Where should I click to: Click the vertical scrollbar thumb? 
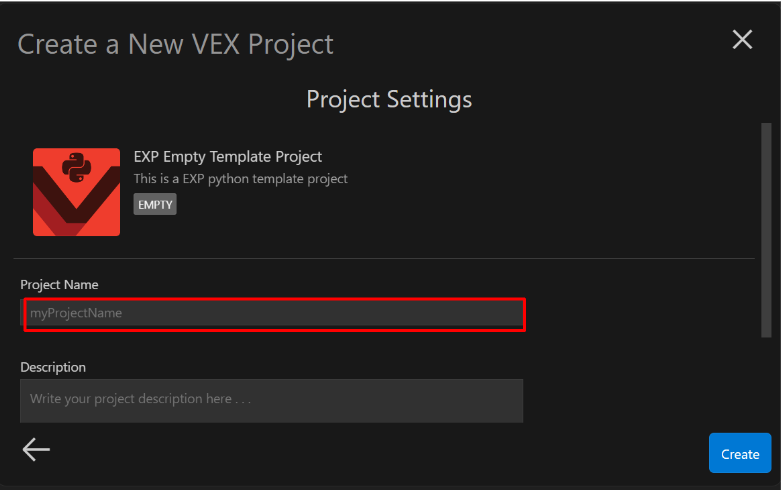coord(766,230)
